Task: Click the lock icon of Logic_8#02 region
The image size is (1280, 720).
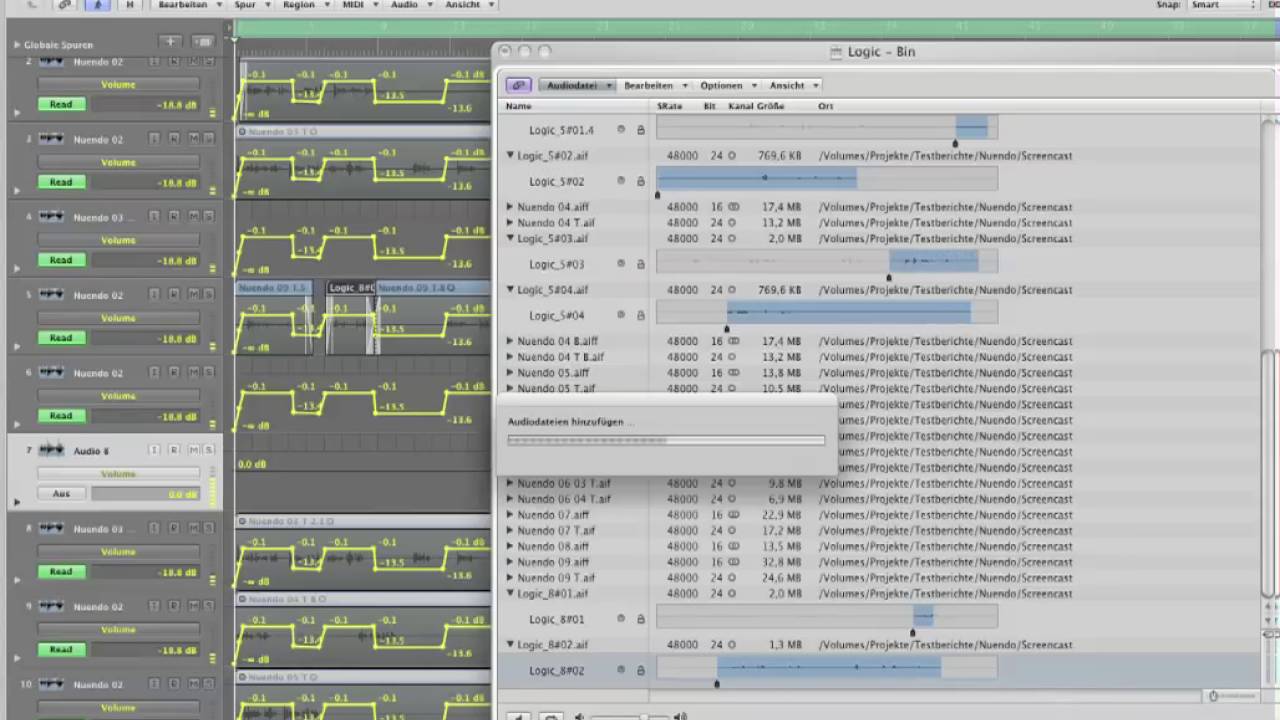Action: (x=641, y=670)
